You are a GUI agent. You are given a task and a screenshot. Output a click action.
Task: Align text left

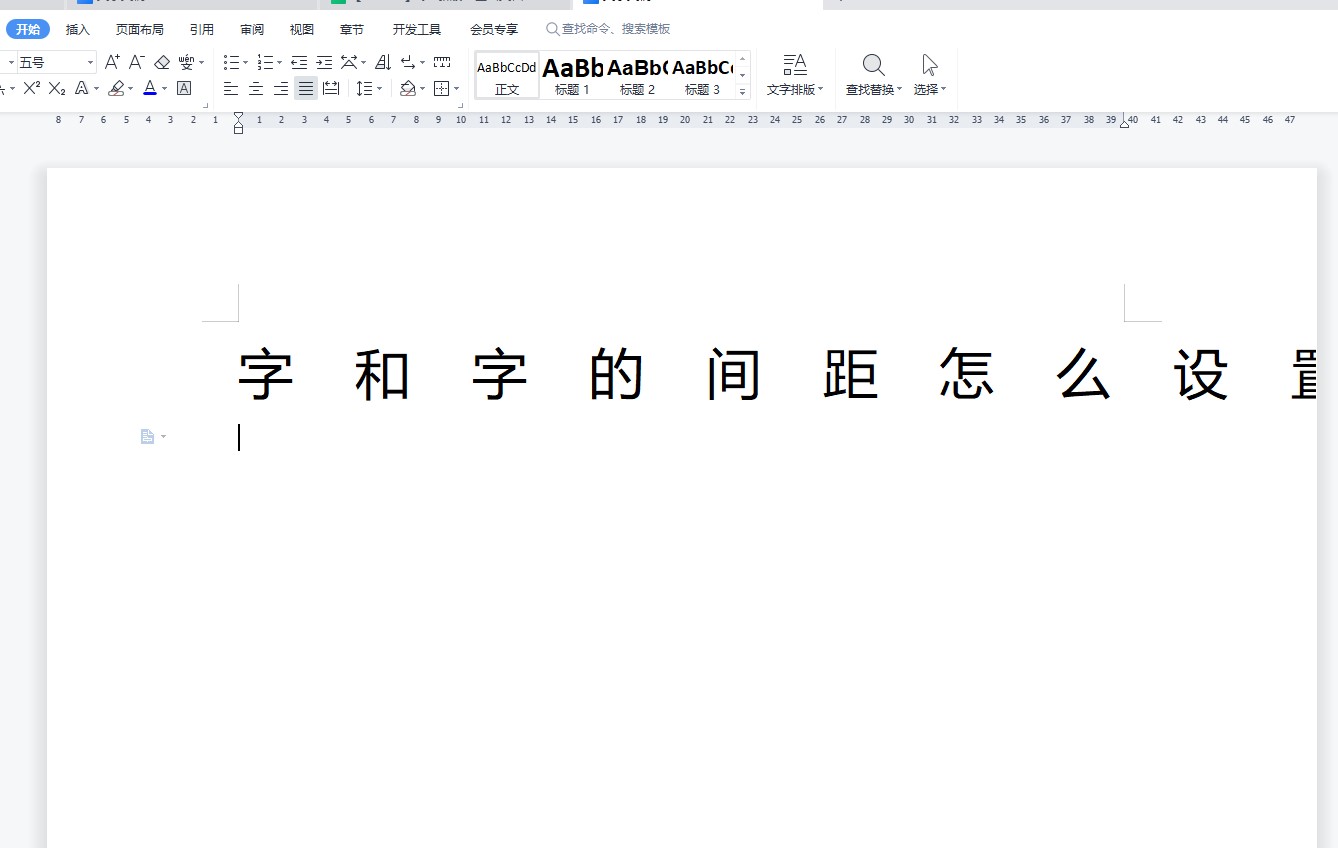coord(231,88)
